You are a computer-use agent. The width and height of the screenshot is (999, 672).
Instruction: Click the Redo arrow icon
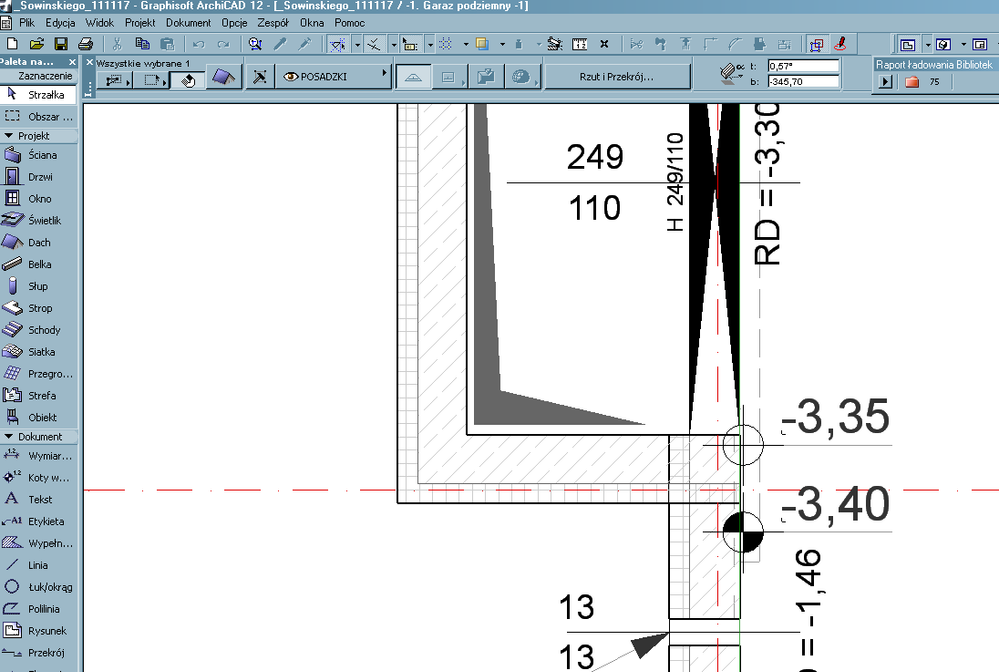point(223,44)
